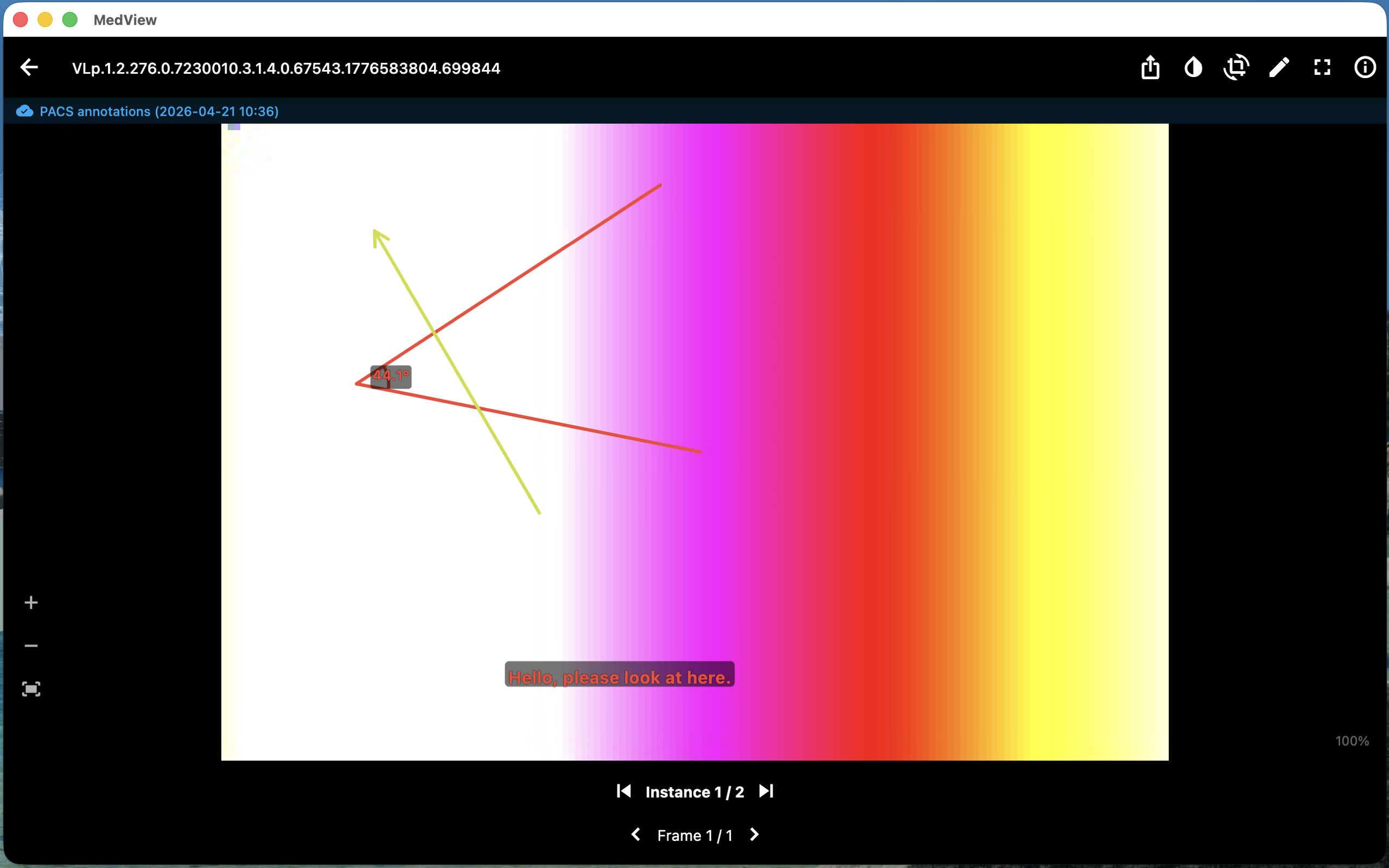Image resolution: width=1389 pixels, height=868 pixels.
Task: Select the 'Hello, please look at here.' annotation
Action: click(619, 675)
